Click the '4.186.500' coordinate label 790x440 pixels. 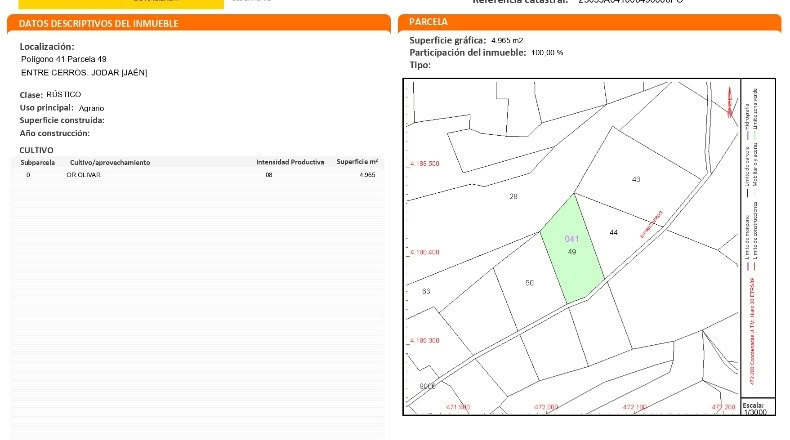pyautogui.click(x=424, y=164)
